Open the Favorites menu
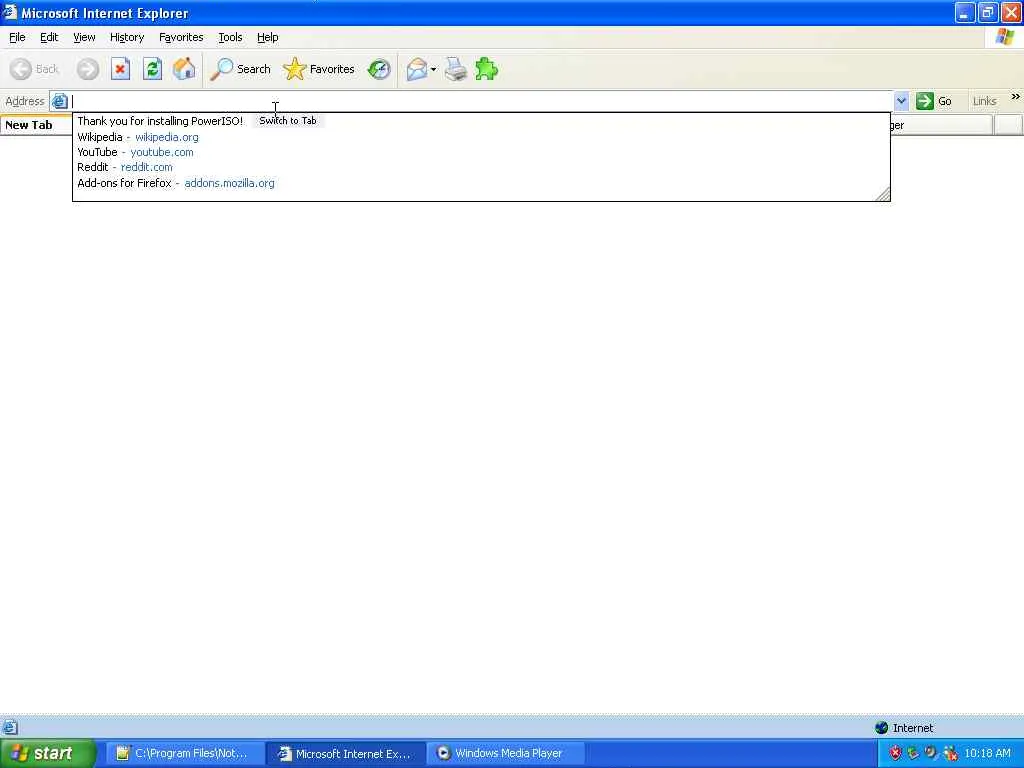1024x768 pixels. click(x=181, y=37)
